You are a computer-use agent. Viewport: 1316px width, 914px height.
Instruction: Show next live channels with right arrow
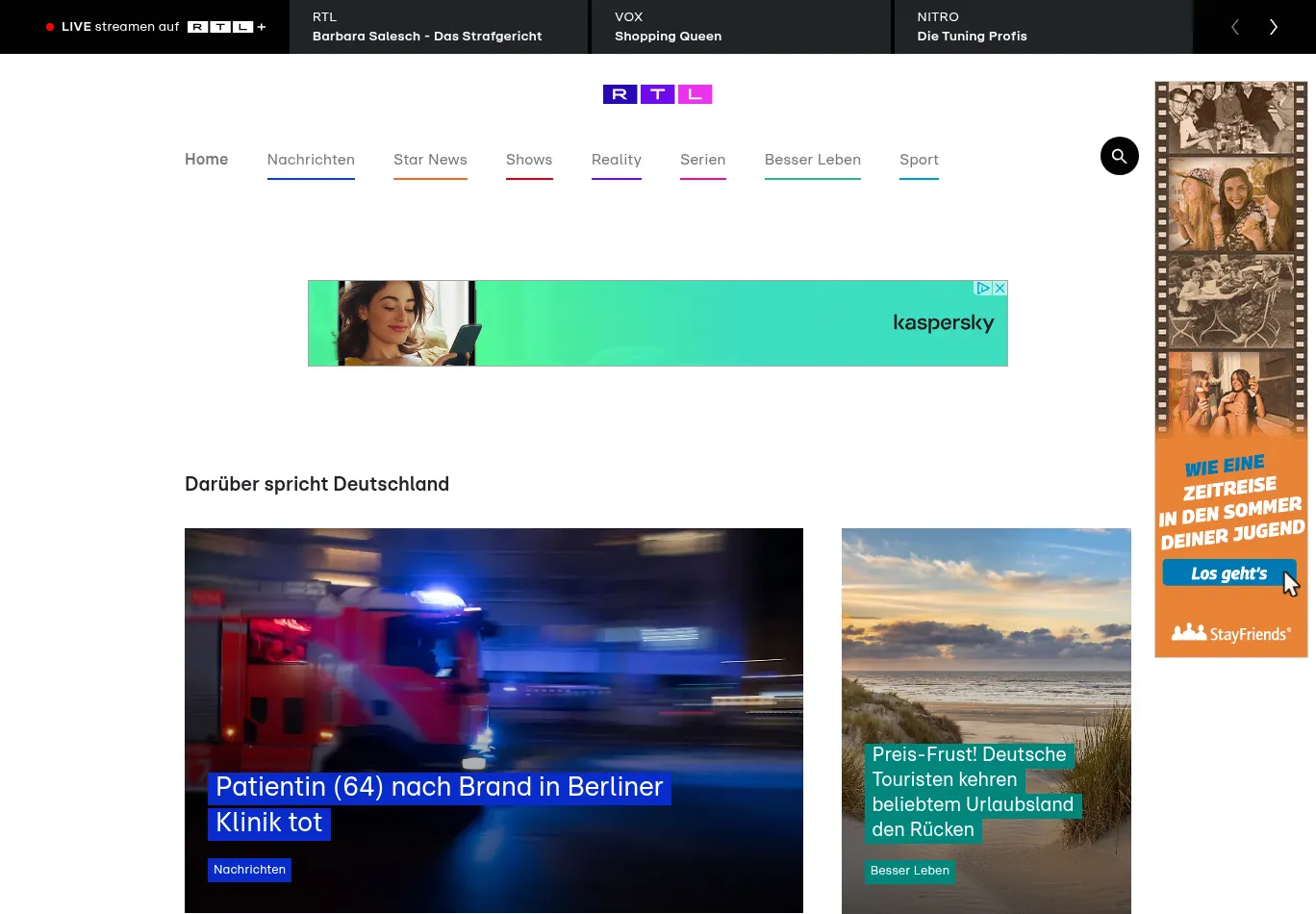click(x=1273, y=27)
